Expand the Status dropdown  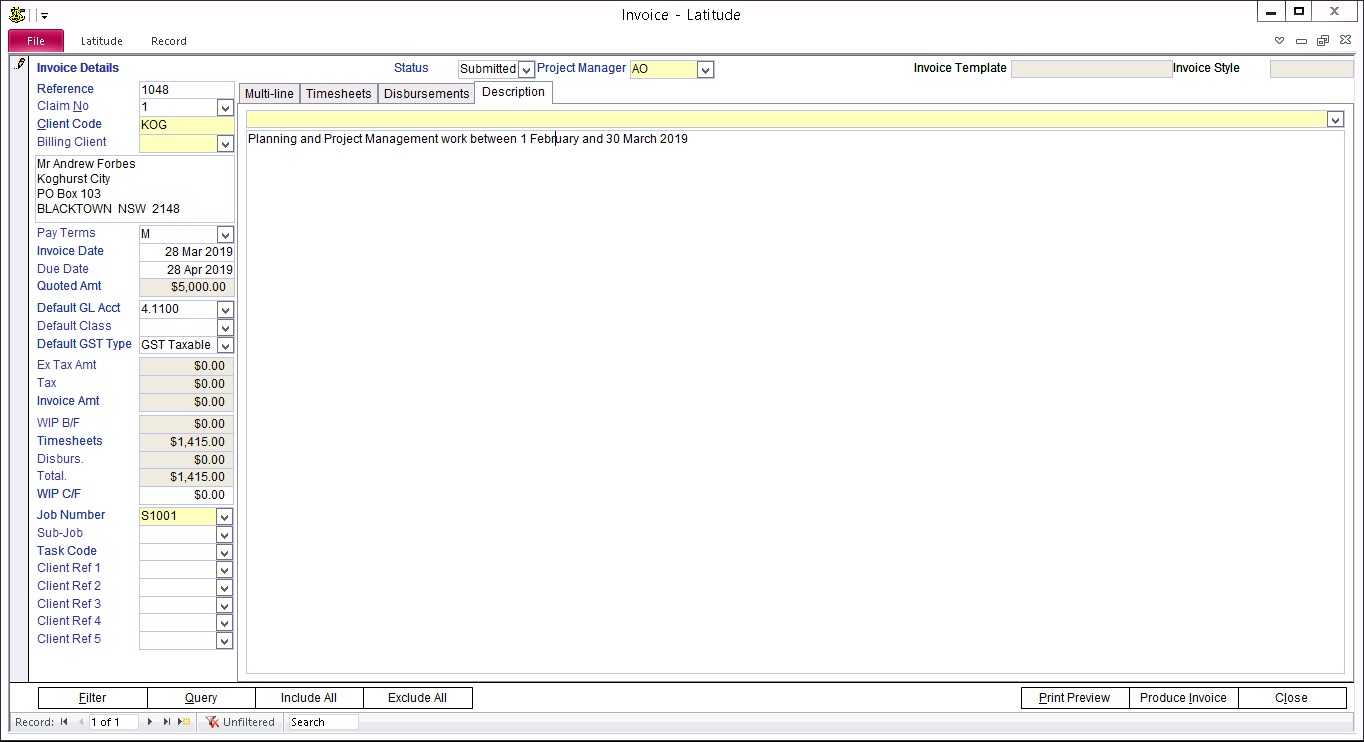point(526,70)
